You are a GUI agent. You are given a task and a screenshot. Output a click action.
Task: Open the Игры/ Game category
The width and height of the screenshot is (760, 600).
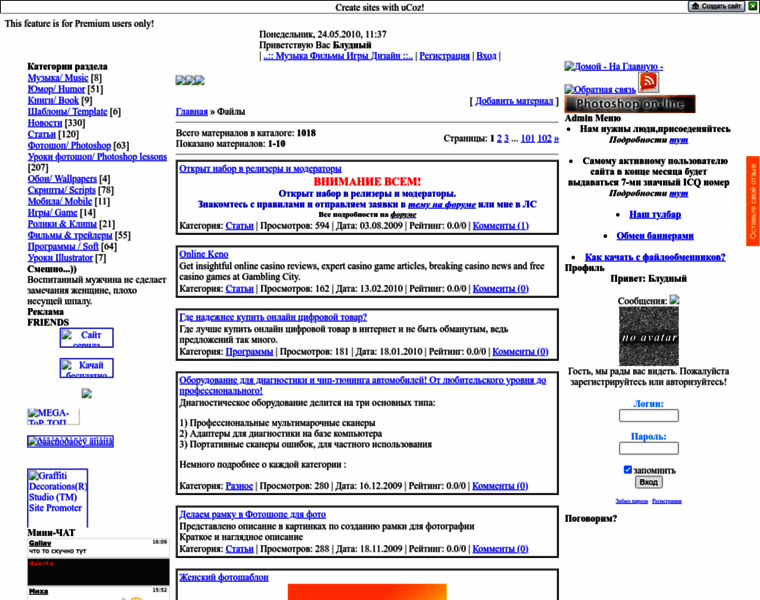coord(52,212)
